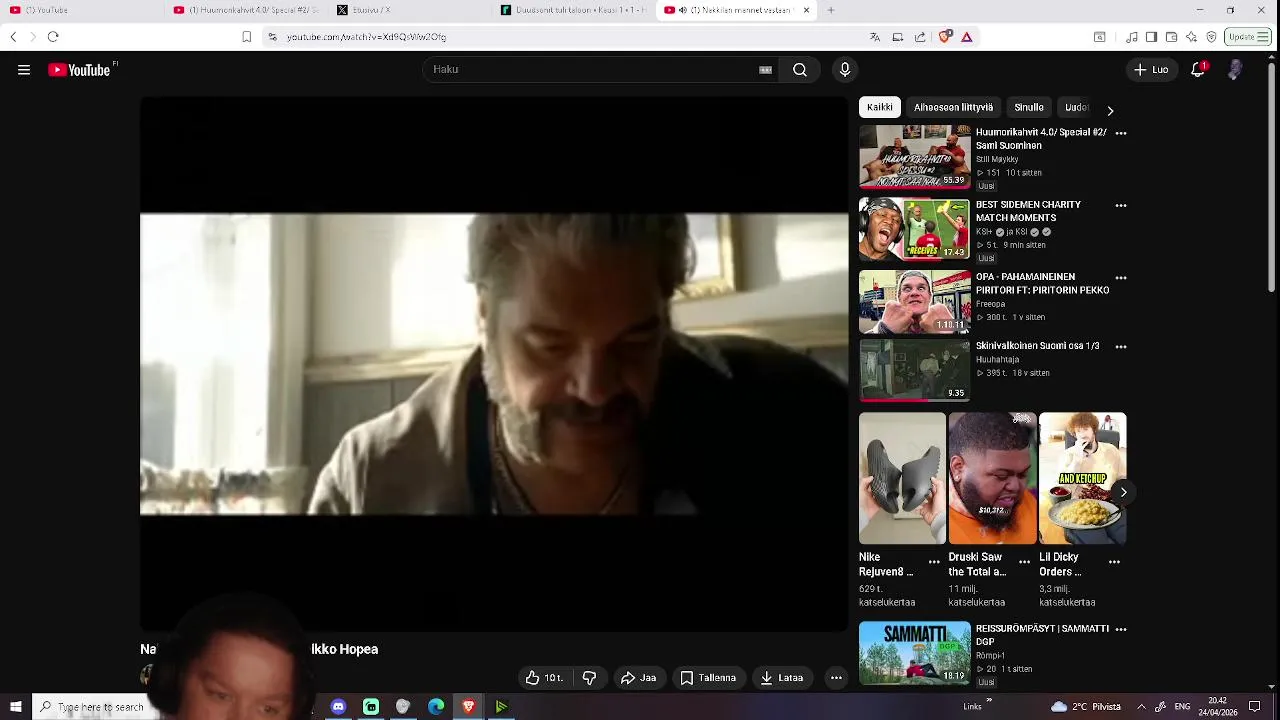Viewport: 1280px width, 720px height.
Task: Go back with the browser back arrow
Action: (13, 37)
